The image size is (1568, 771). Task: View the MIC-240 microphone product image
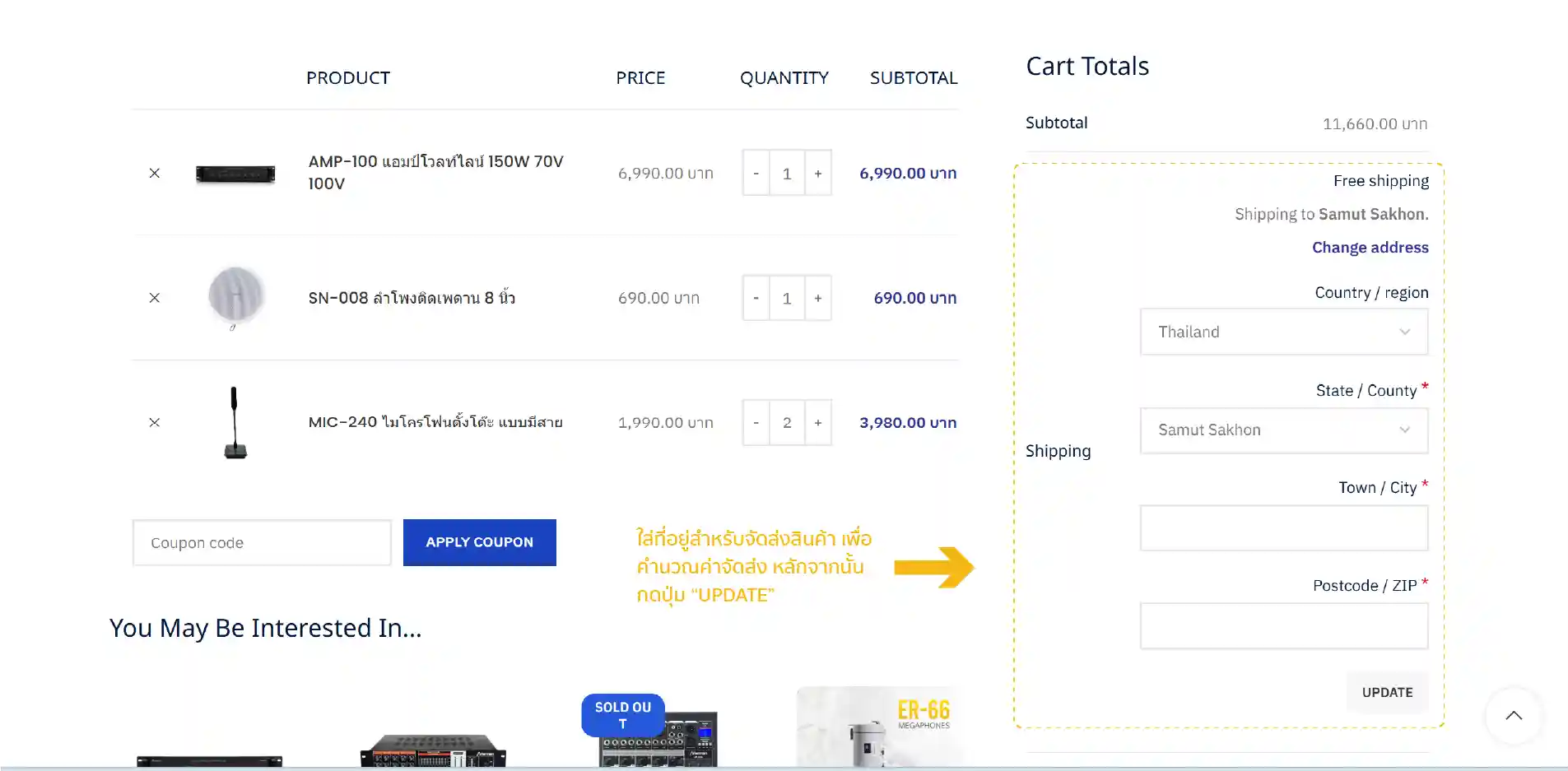(235, 422)
